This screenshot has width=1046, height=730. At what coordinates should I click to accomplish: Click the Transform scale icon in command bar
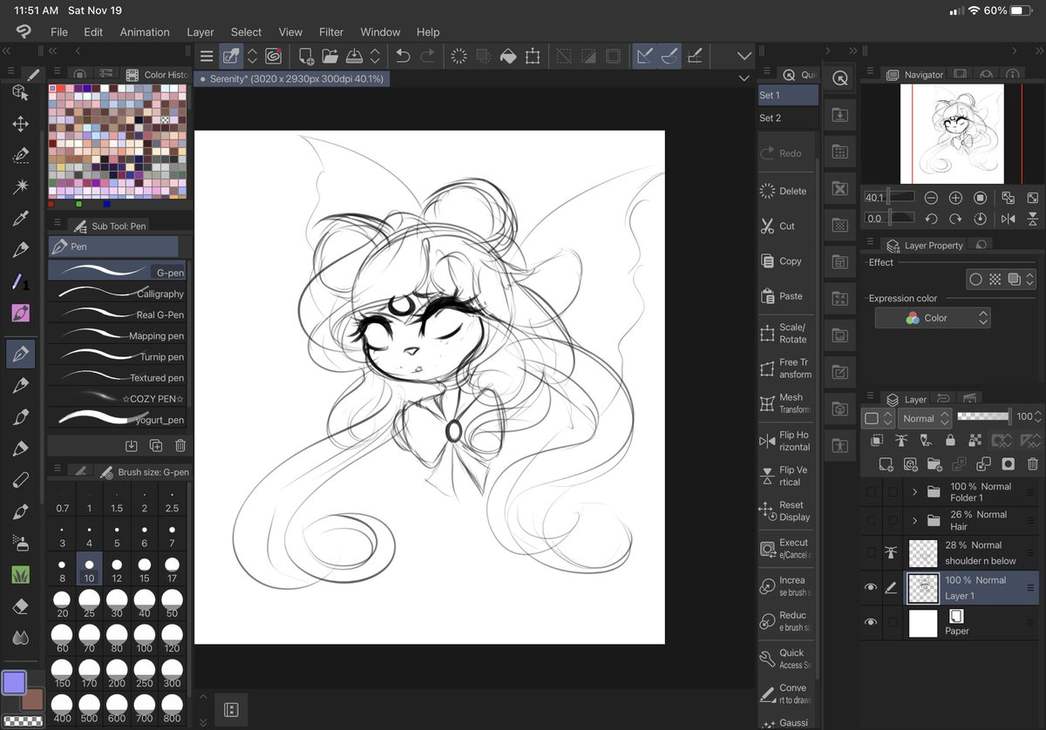pos(532,56)
